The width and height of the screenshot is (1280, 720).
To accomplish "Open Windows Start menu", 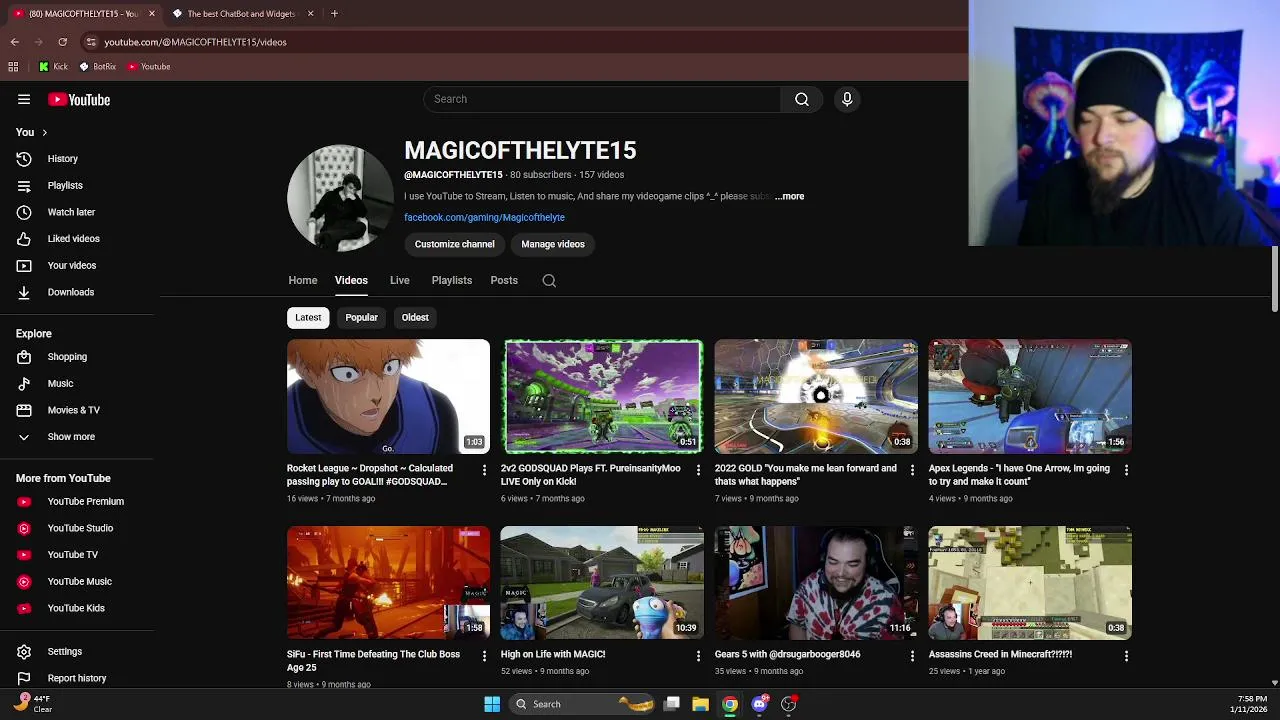I will [x=492, y=704].
